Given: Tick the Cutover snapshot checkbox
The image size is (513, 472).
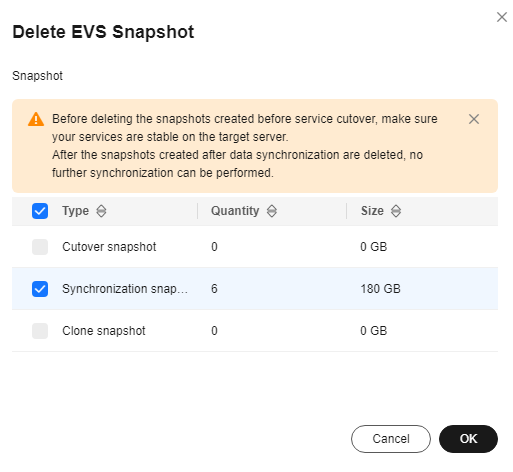Looking at the screenshot, I should [x=40, y=247].
